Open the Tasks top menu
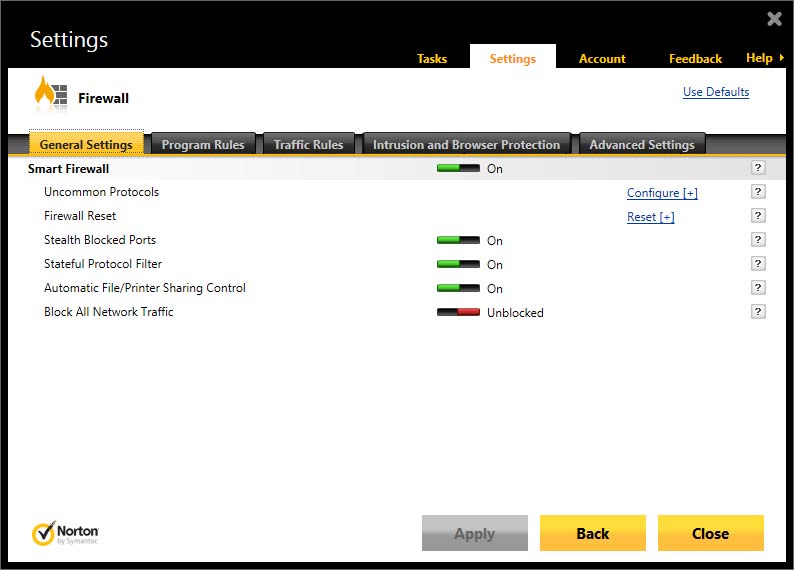The image size is (794, 570). coord(432,59)
